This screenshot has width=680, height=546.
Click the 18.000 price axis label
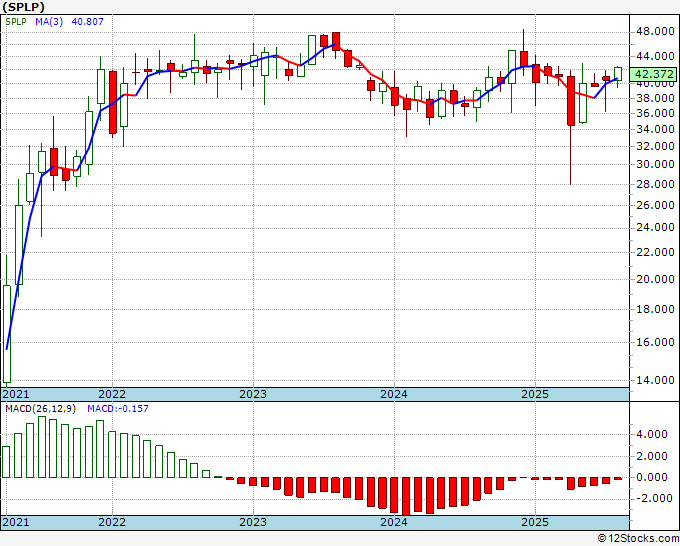pos(655,309)
